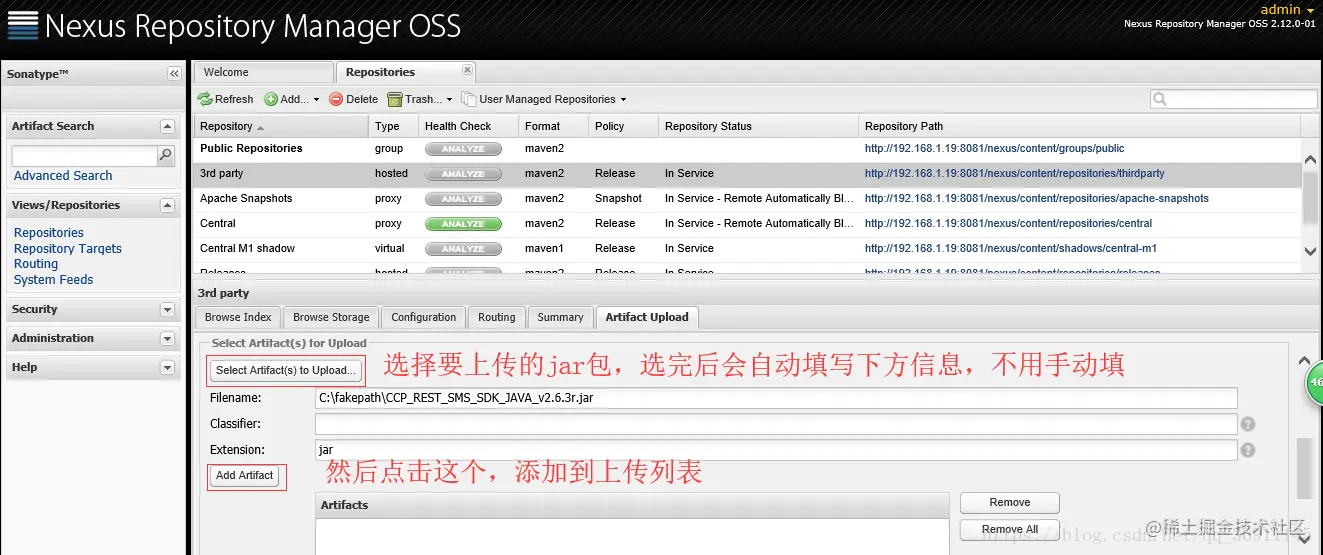Screen dimensions: 1323x555
Task: Sort by Repository Status column header
Action: pos(758,126)
